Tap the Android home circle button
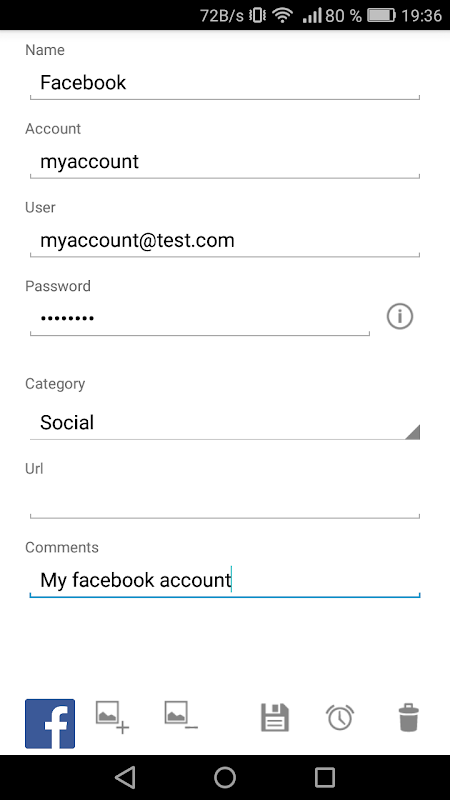Screen dimensions: 450x800 224,777
